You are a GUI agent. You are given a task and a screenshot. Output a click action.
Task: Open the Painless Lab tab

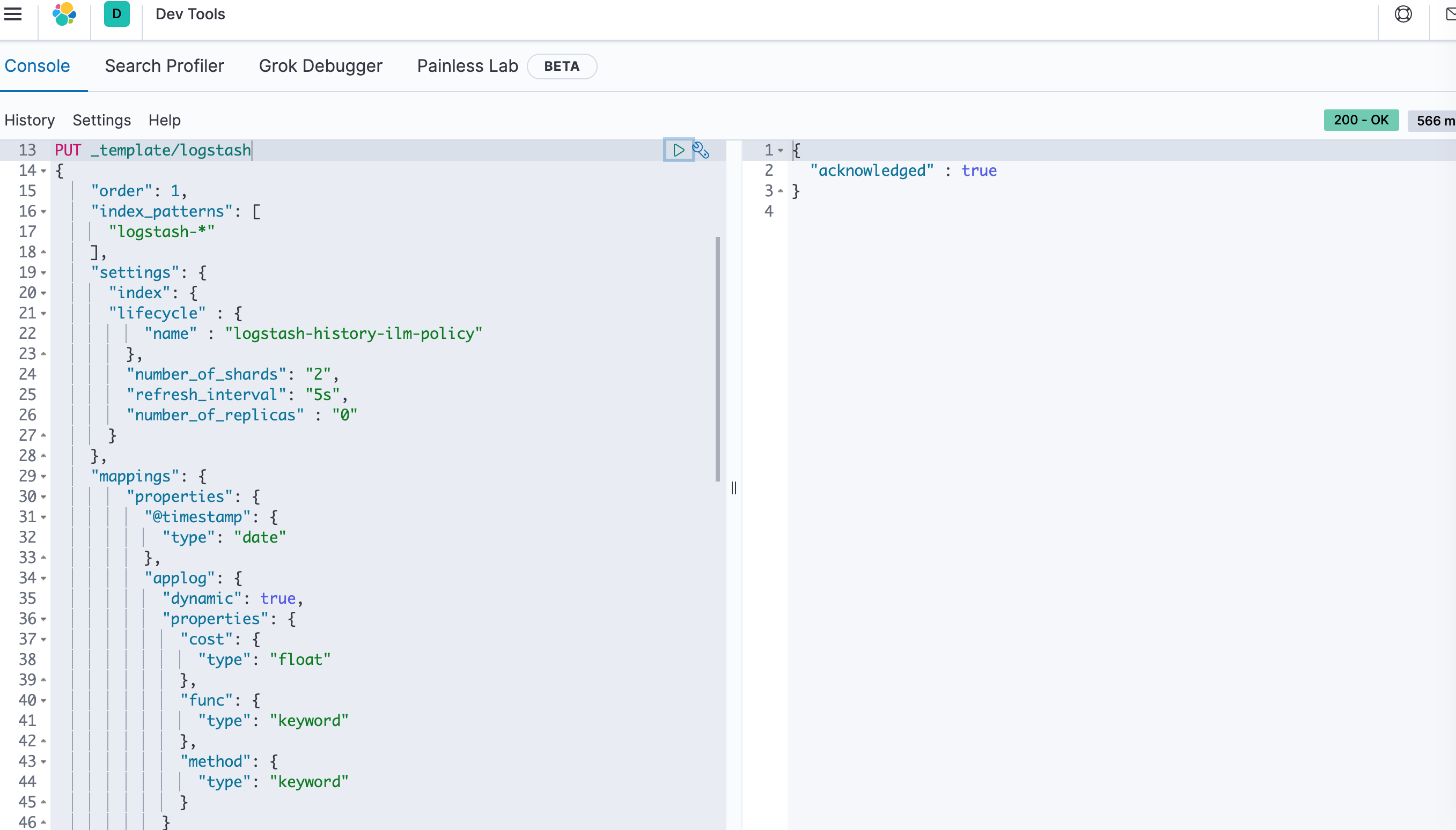coord(467,66)
